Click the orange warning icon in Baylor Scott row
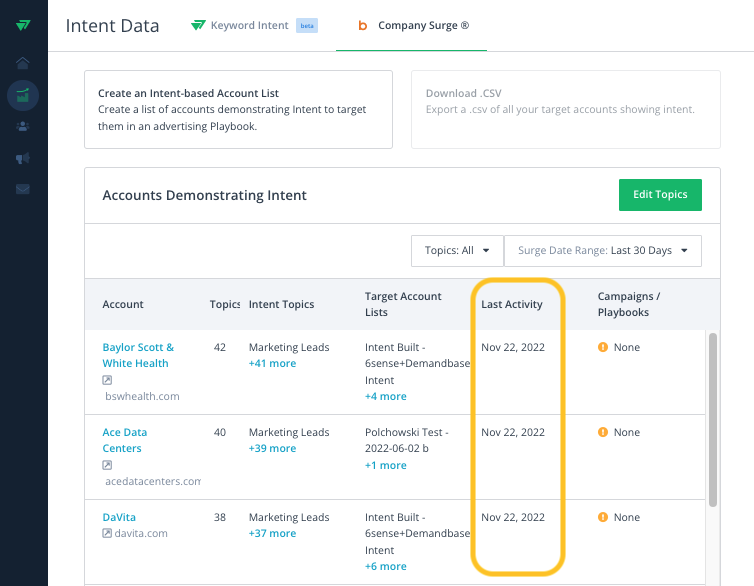754x586 pixels. [x=603, y=347]
